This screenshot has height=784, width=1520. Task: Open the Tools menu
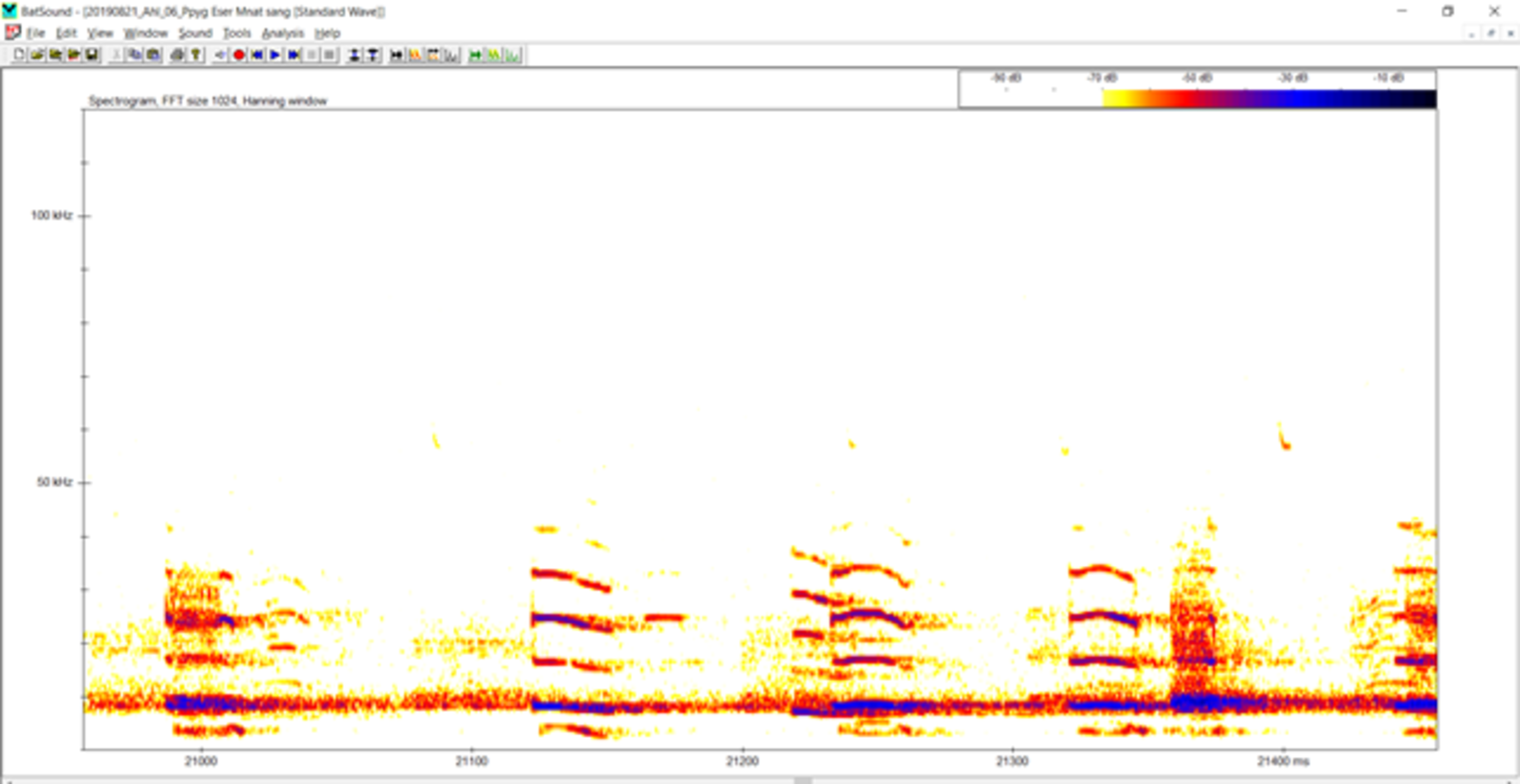[x=237, y=33]
